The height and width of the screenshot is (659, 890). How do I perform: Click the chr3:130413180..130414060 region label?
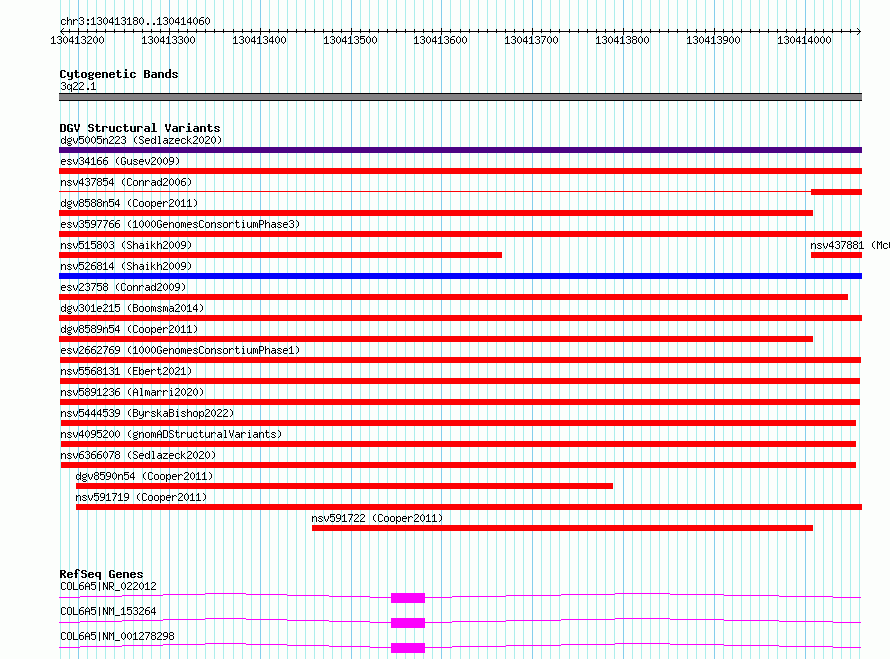tap(135, 21)
